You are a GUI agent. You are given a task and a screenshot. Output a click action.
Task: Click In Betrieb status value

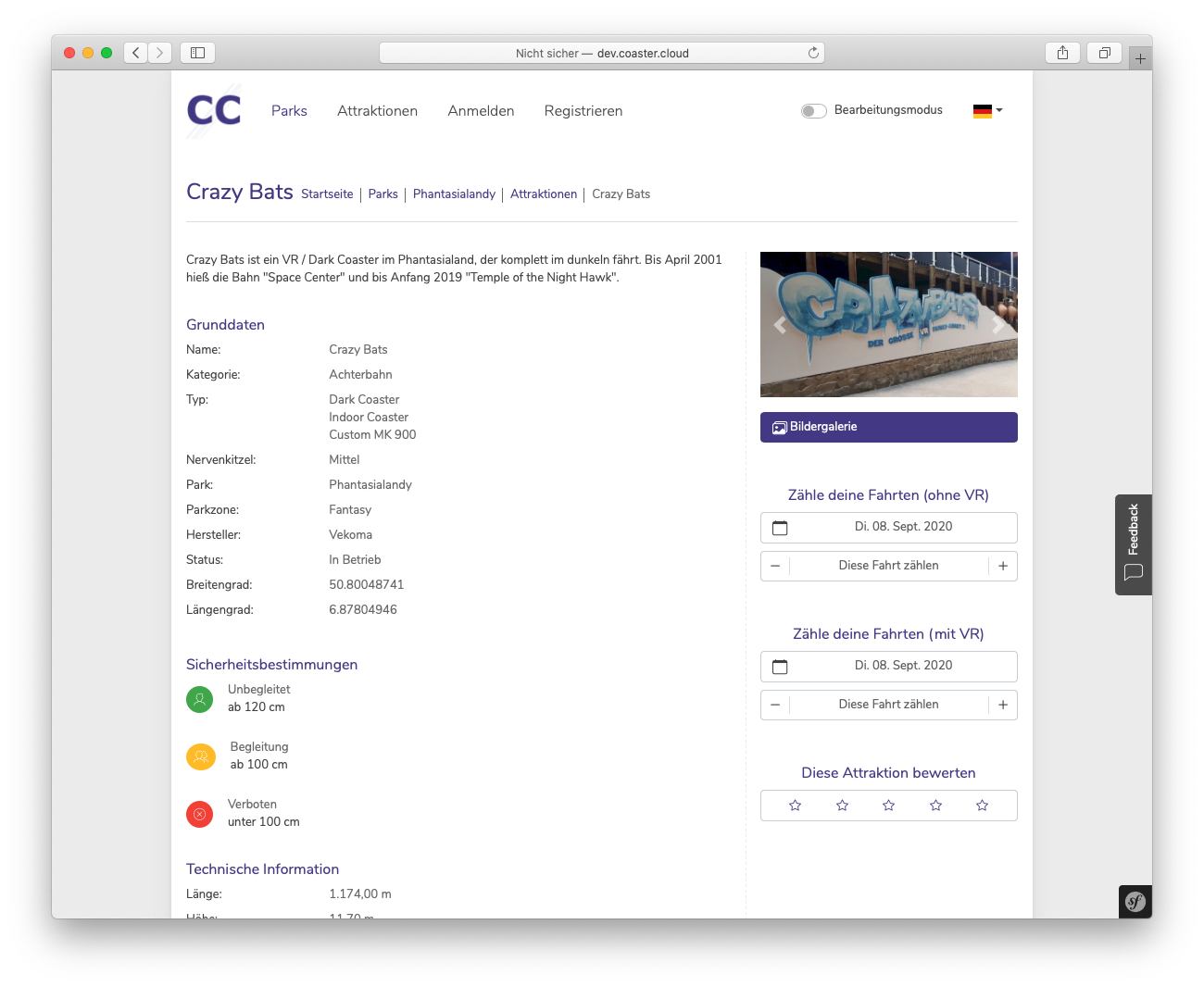pyautogui.click(x=355, y=560)
